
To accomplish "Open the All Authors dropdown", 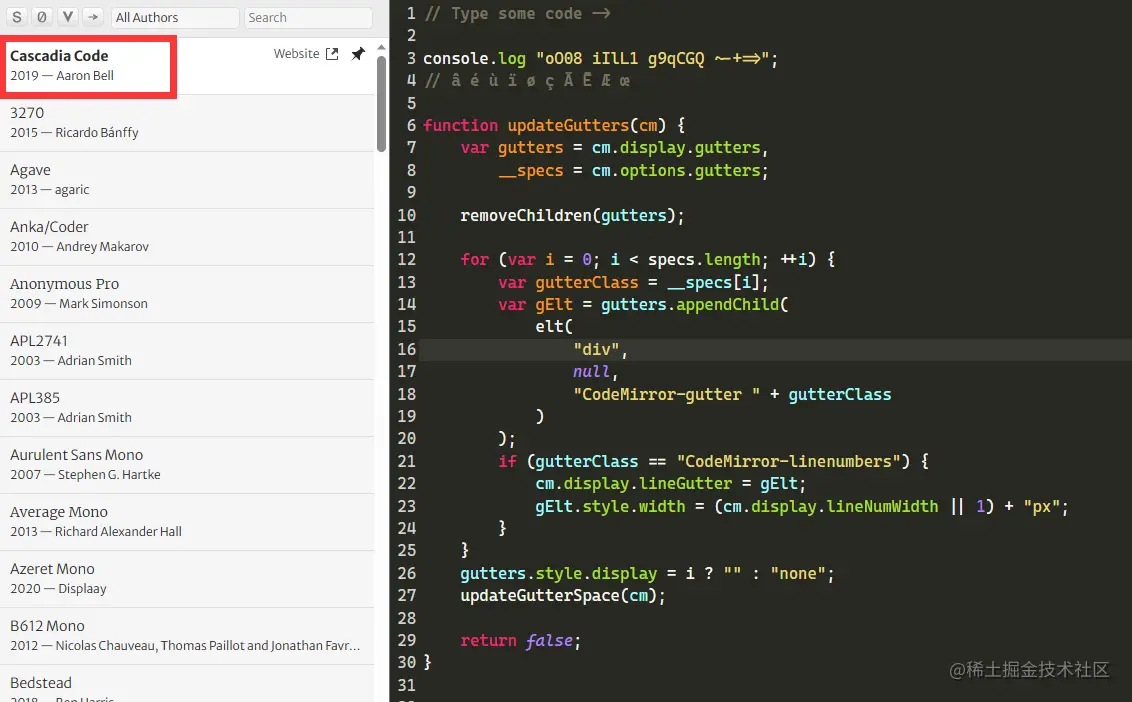I will (x=175, y=17).
